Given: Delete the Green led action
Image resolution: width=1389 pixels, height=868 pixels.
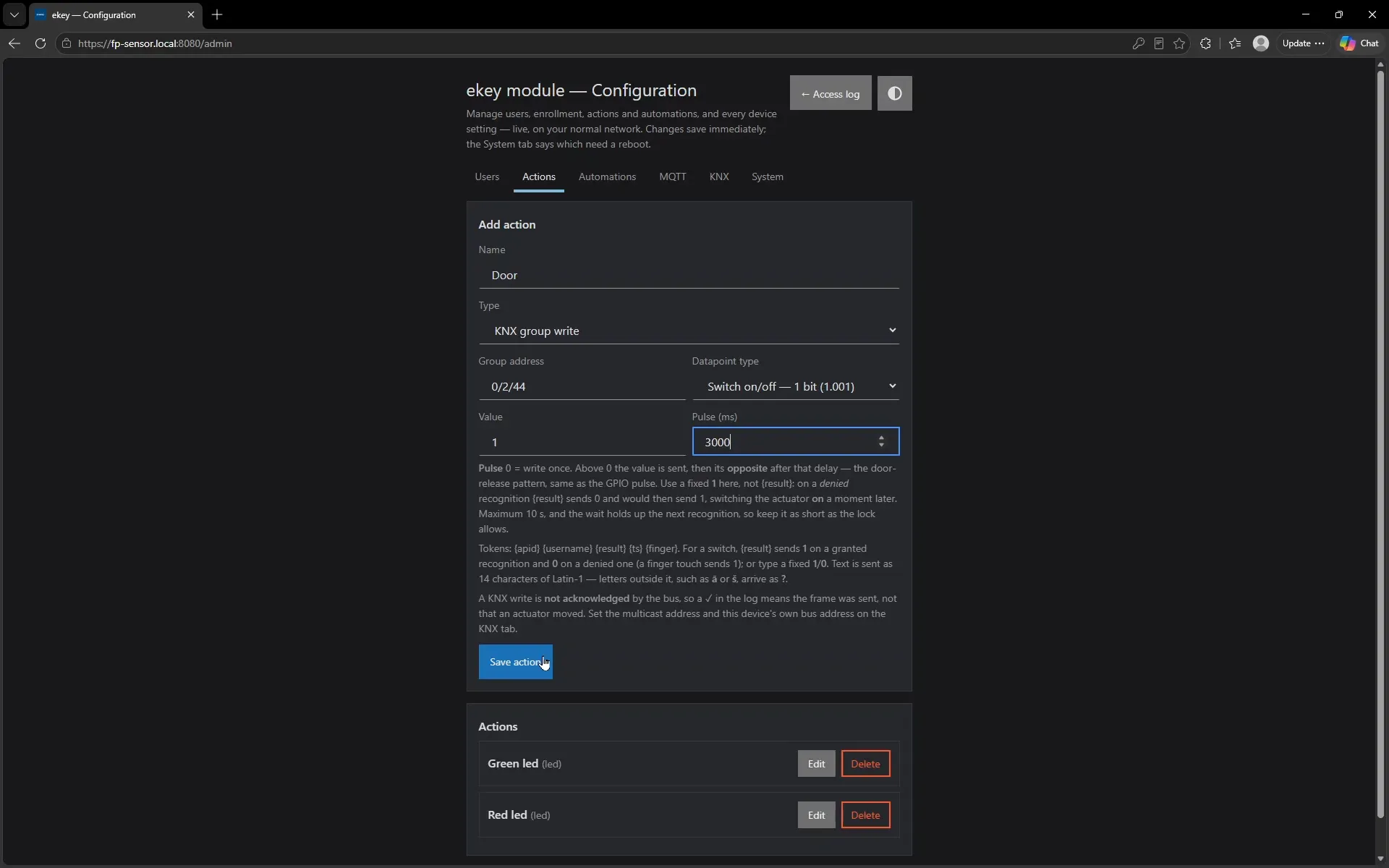Looking at the screenshot, I should (865, 764).
